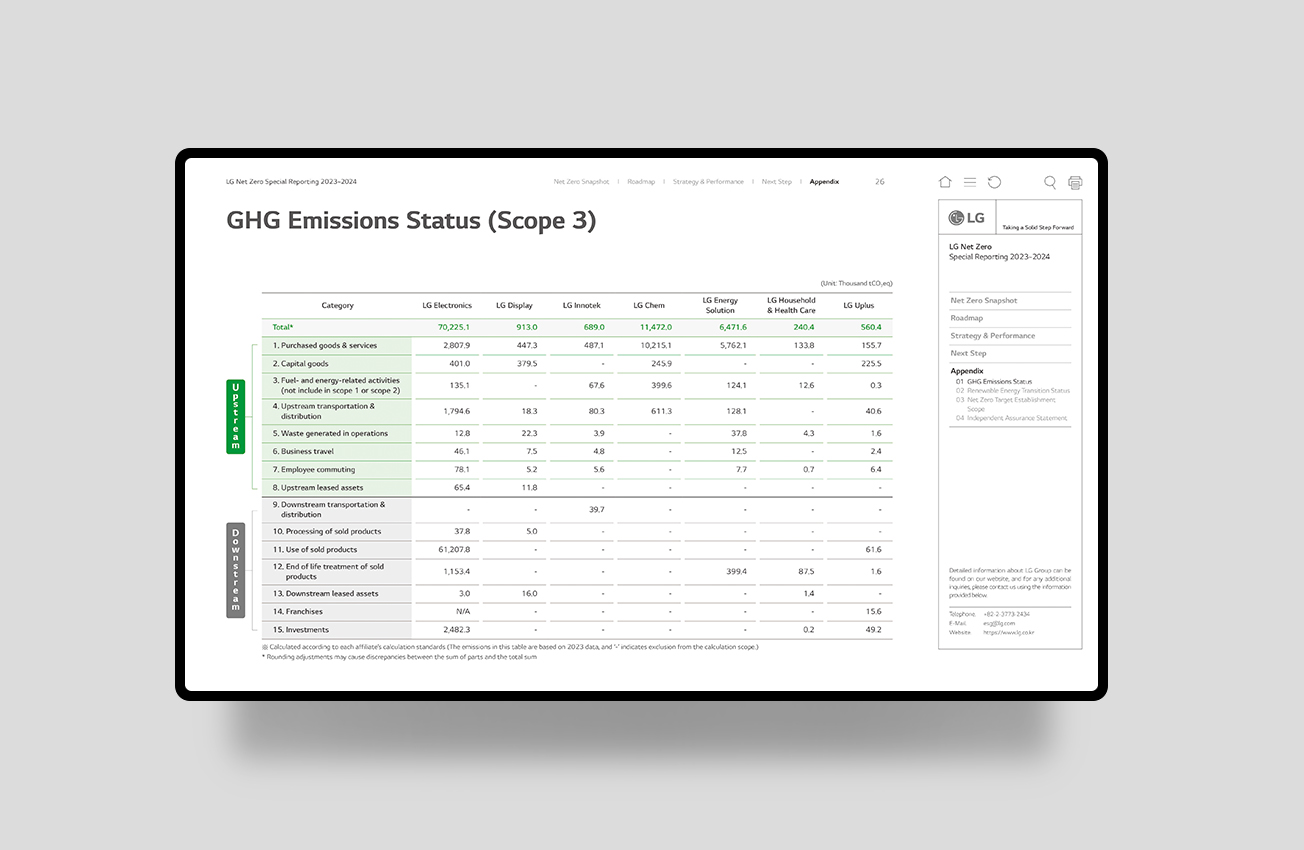
Task: Open Next Step in the side panel
Action: click(968, 353)
